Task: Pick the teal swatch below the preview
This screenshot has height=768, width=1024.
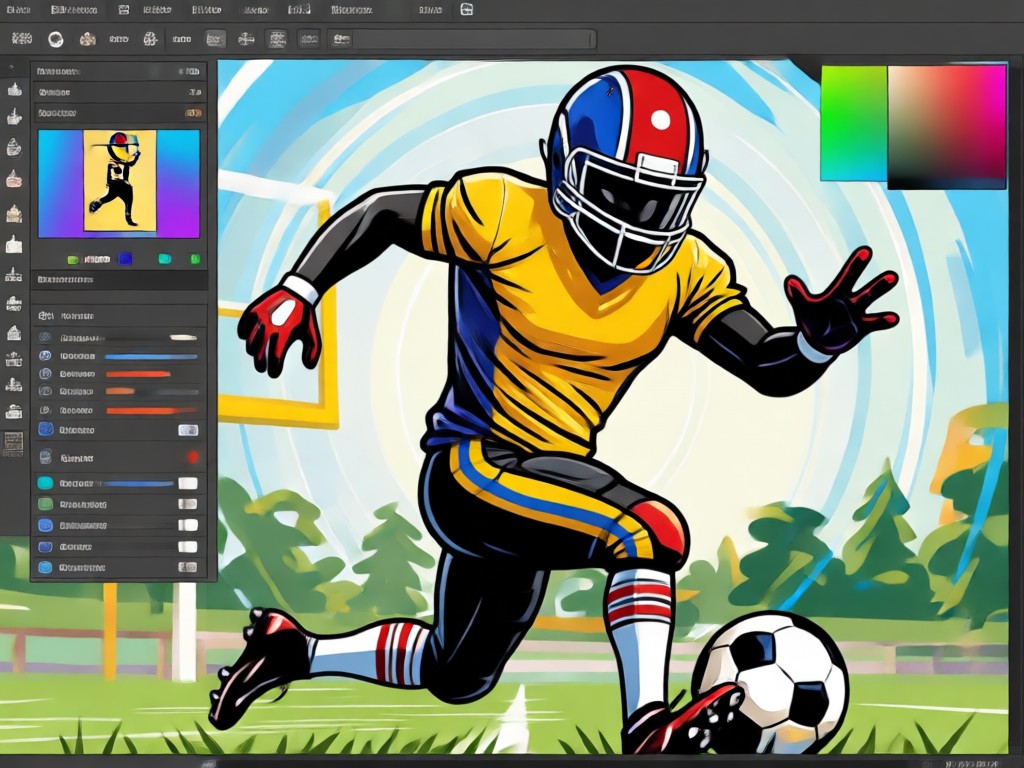Action: [165, 259]
